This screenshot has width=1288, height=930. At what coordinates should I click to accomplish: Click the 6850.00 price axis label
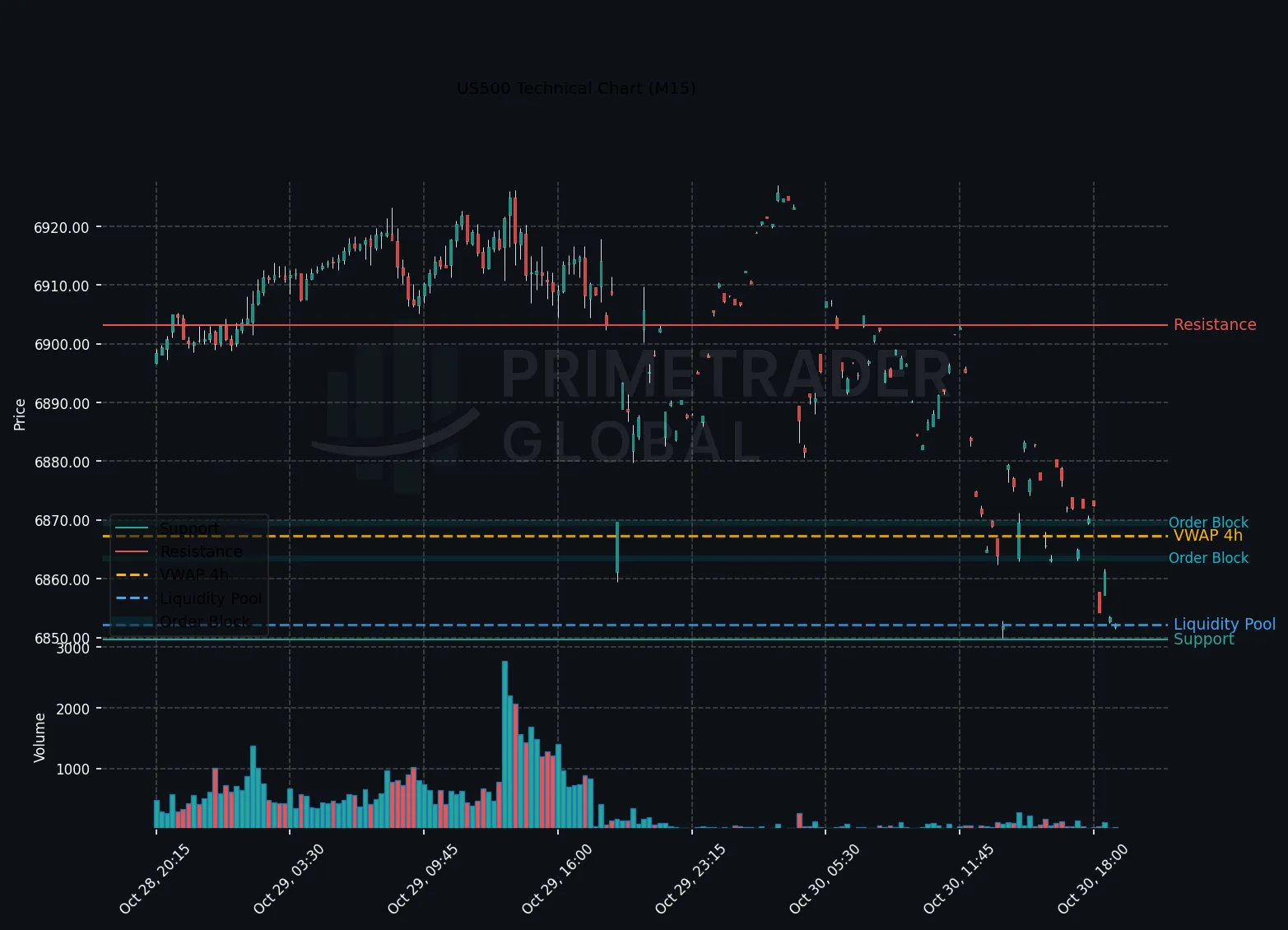62,638
